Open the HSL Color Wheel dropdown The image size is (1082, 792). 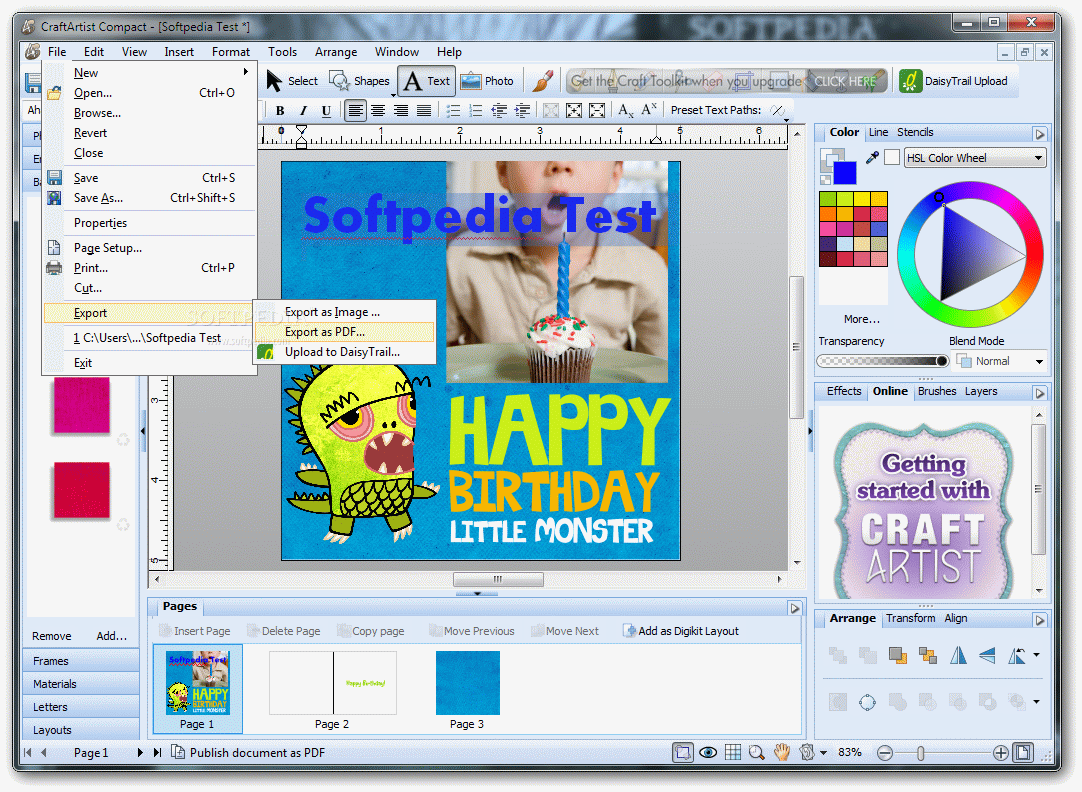click(x=975, y=158)
